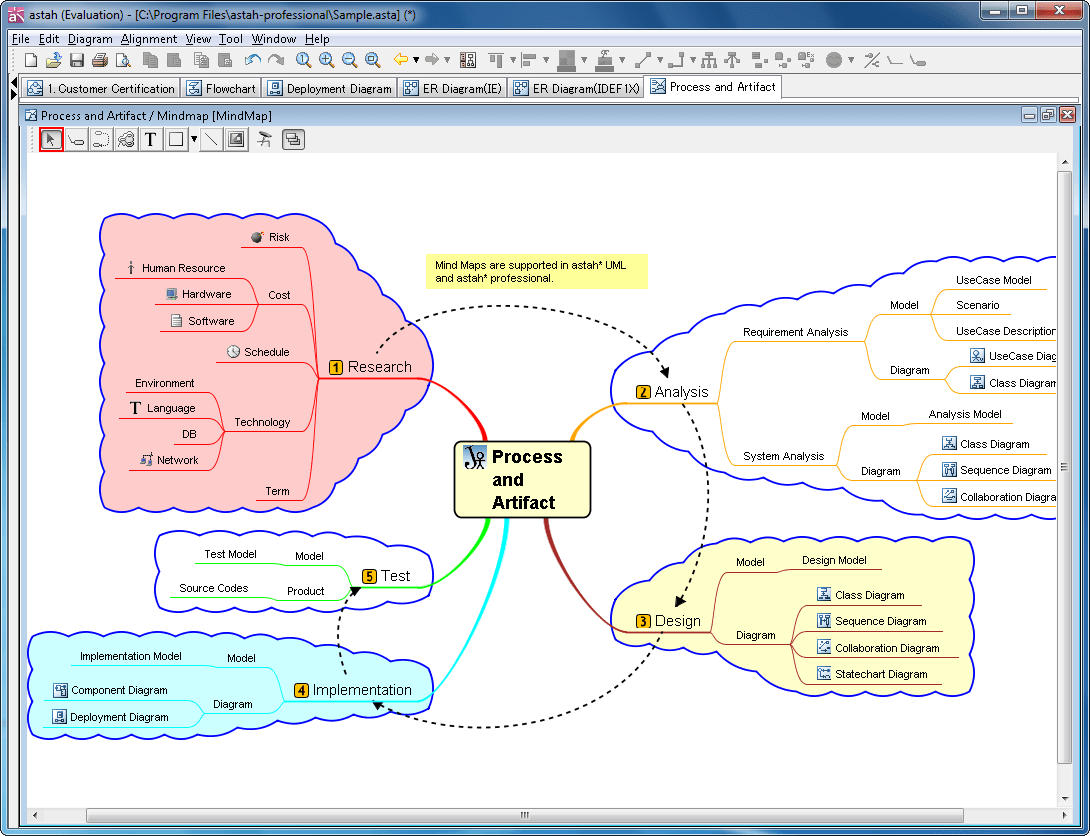
Task: Click the Undo arrow icon
Action: [253, 60]
